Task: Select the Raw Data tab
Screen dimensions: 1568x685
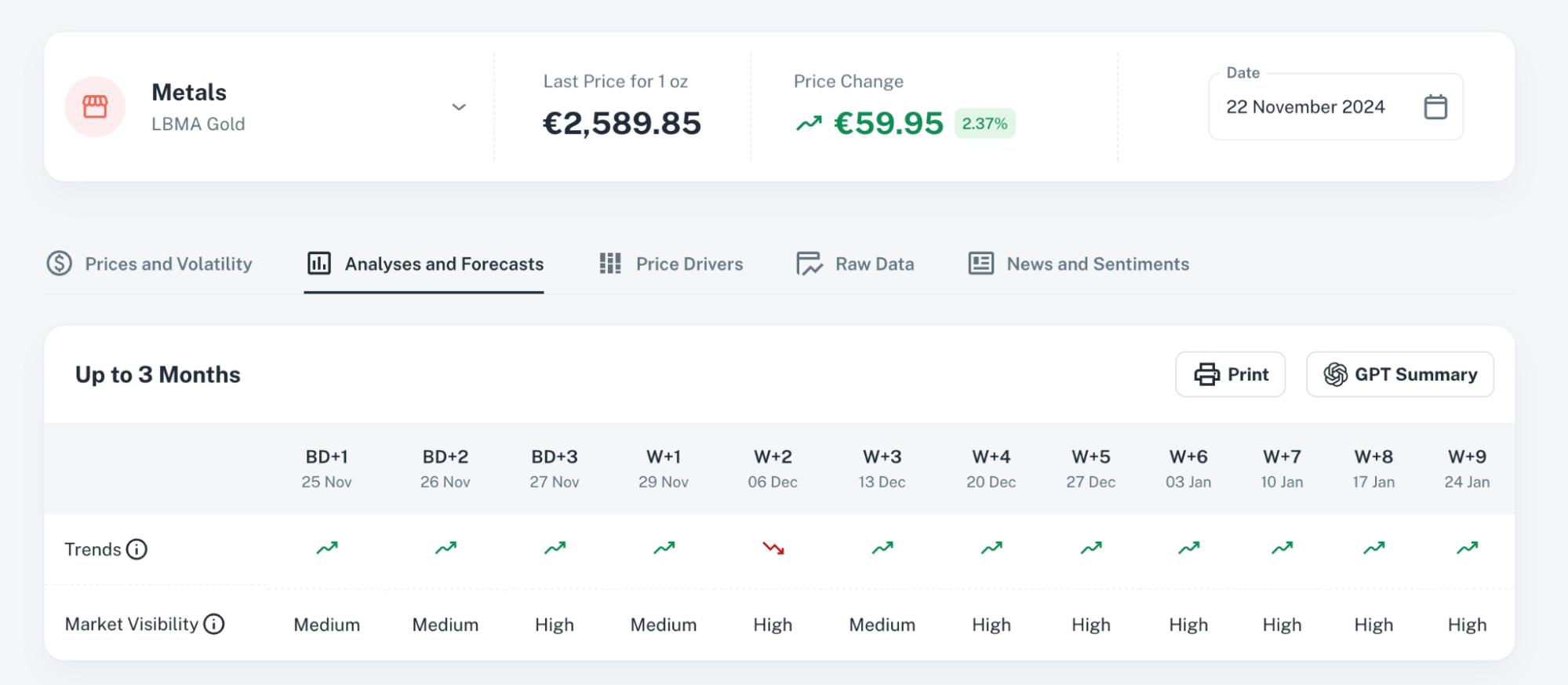Action: 855,264
